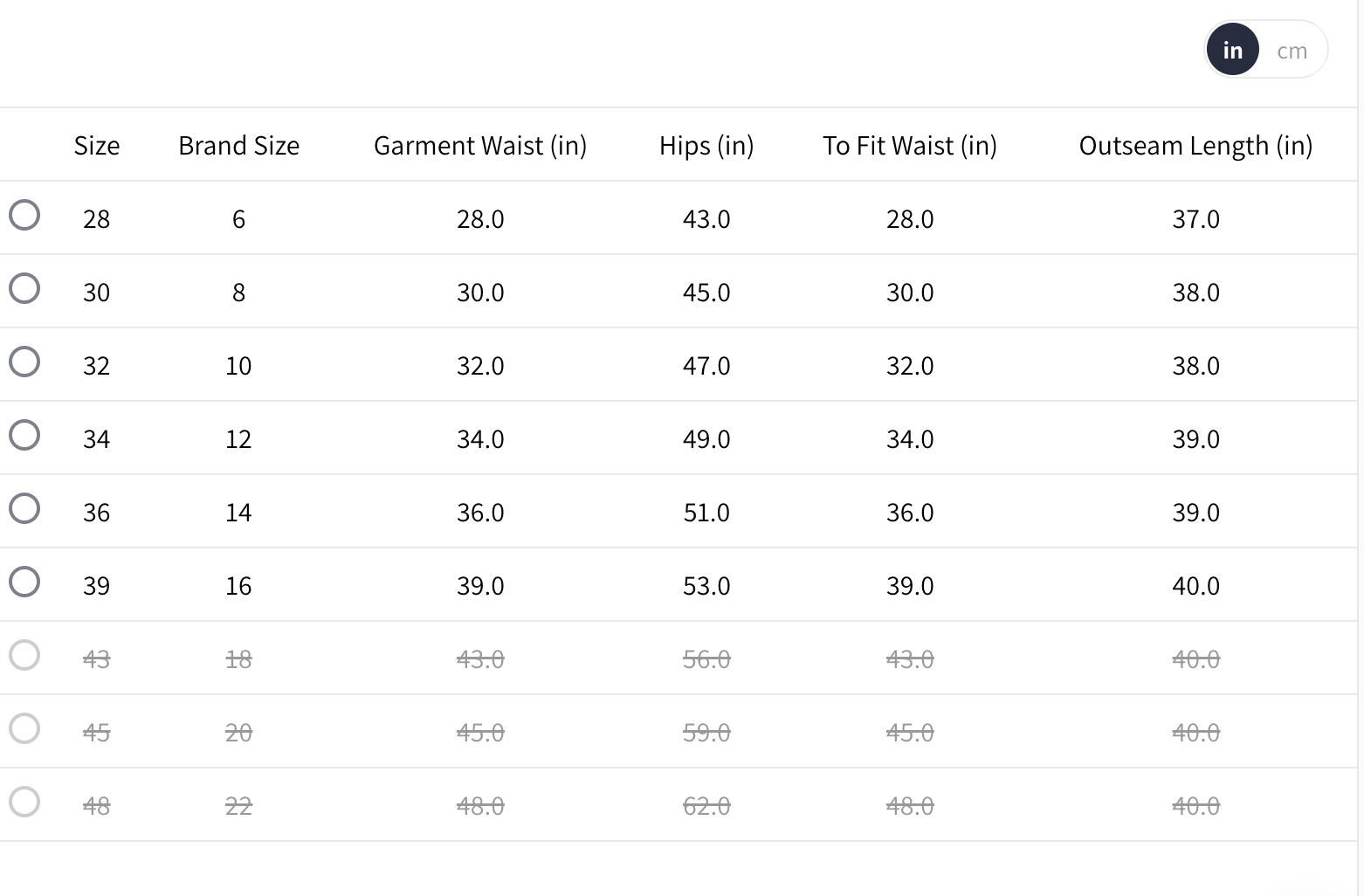
Task: Choose size 32 radio option
Action: tap(24, 362)
